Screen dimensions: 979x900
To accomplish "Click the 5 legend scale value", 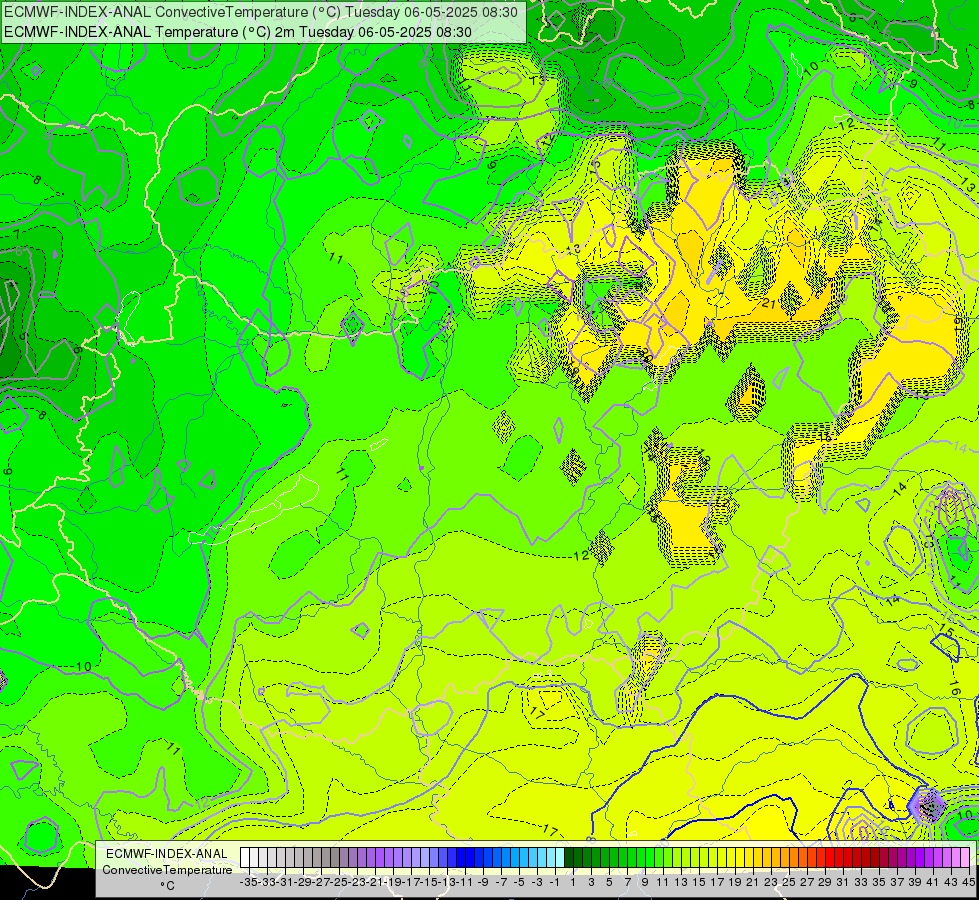I will [x=609, y=882].
